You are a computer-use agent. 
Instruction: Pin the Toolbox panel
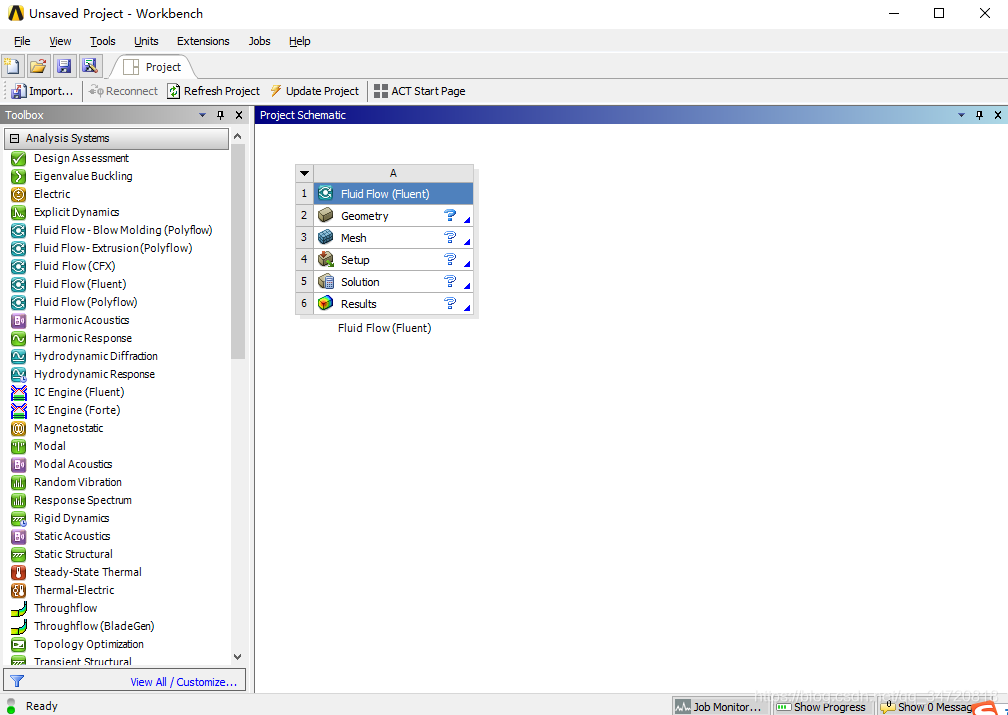tap(220, 115)
